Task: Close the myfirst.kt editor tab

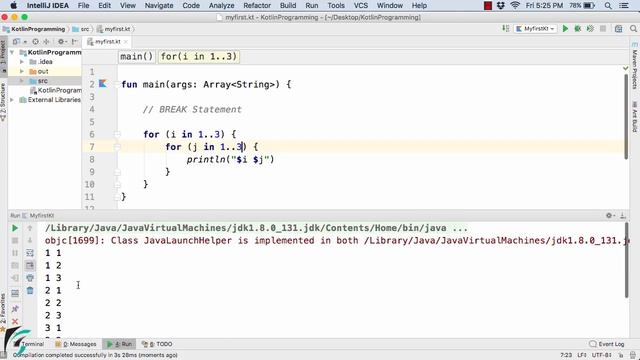Action: pos(126,42)
